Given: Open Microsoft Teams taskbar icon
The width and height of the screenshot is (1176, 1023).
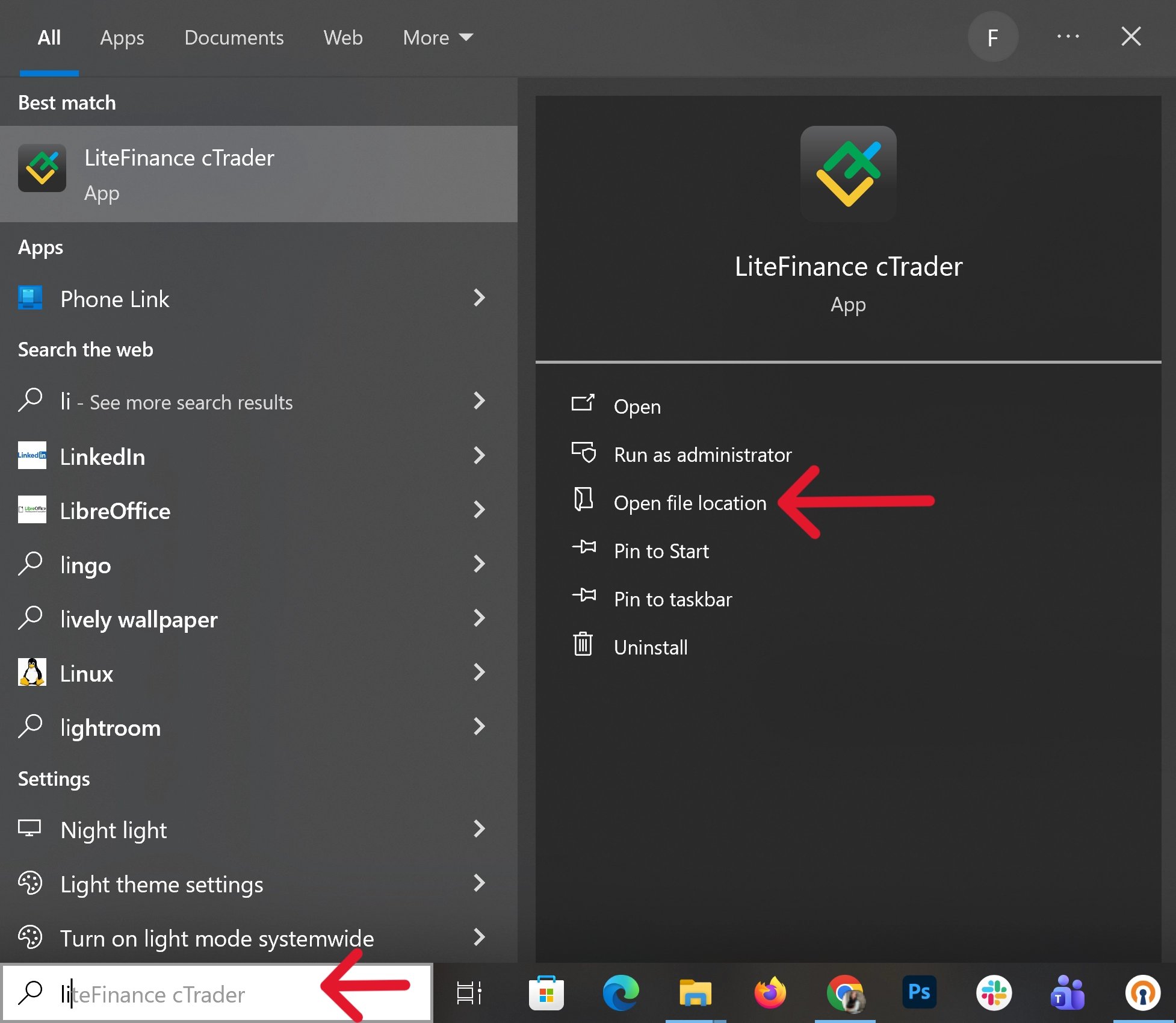Looking at the screenshot, I should (1068, 993).
